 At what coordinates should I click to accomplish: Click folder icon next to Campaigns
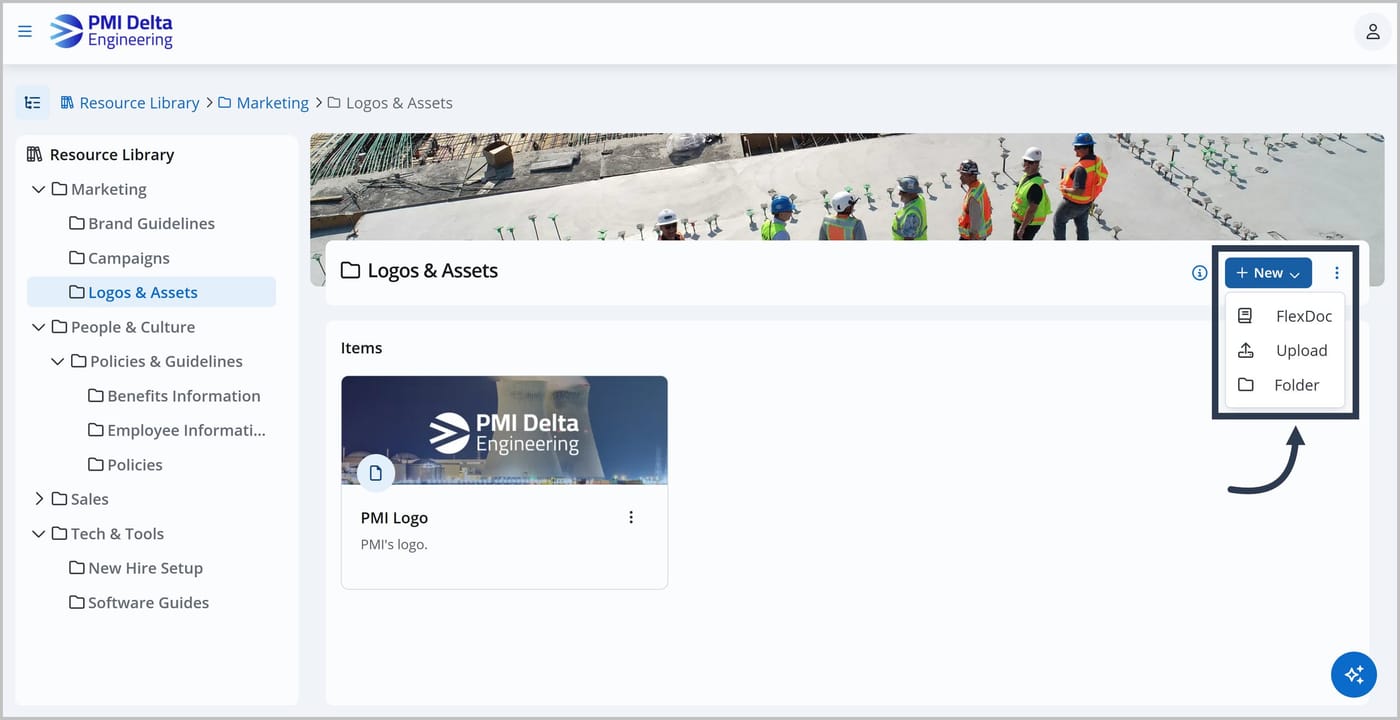tap(77, 258)
